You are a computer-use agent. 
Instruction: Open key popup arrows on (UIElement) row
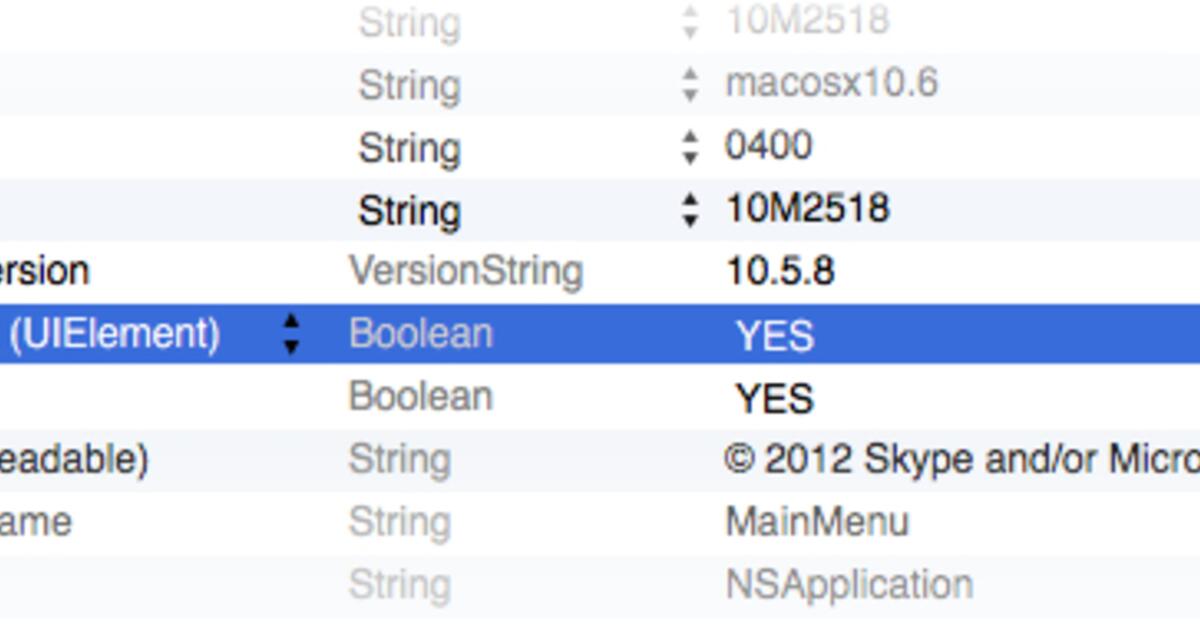click(291, 334)
